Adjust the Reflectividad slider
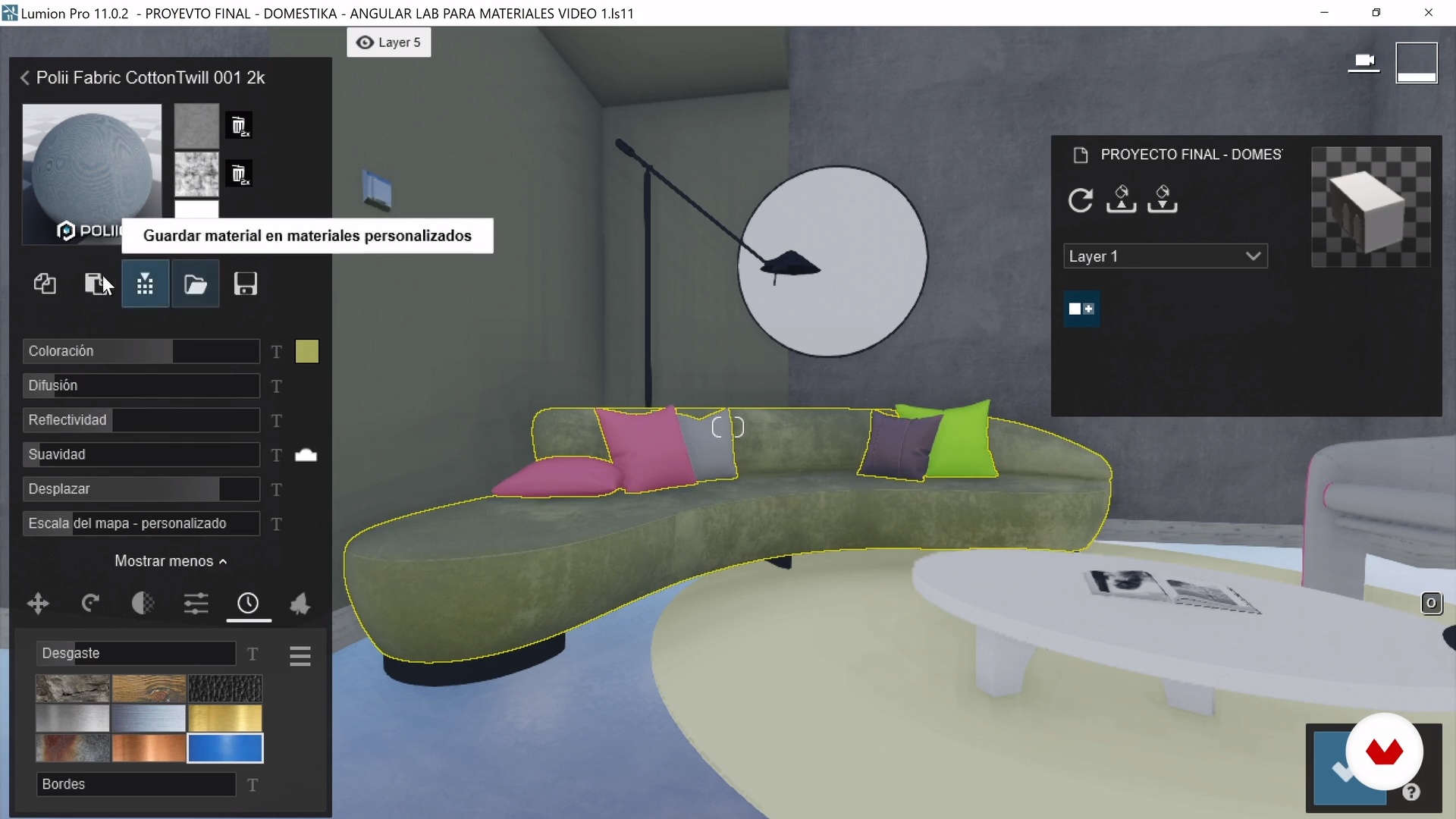The width and height of the screenshot is (1456, 819). point(141,420)
